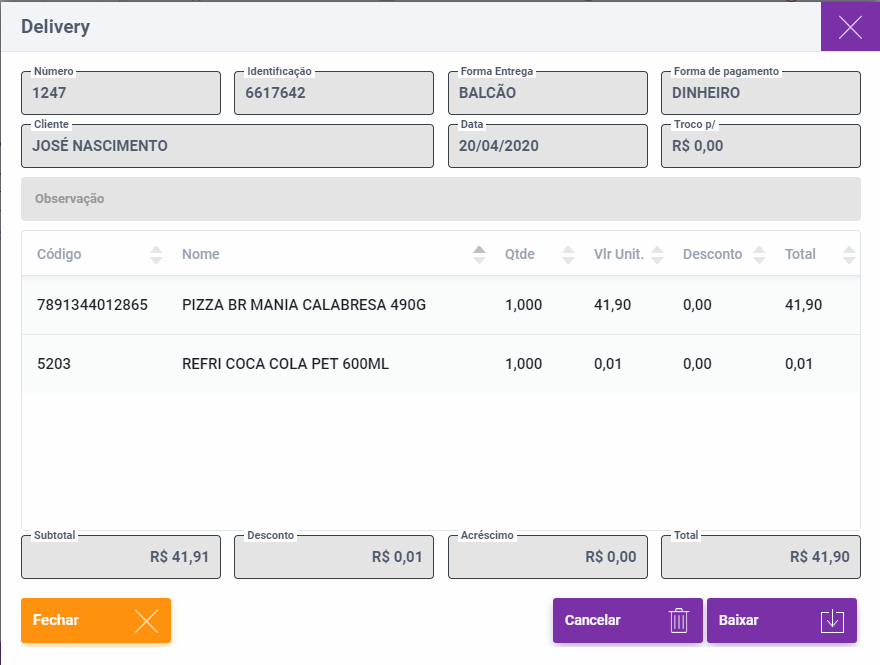880x665 pixels.
Task: Click the Data field 20/04/2020
Action: tap(547, 146)
